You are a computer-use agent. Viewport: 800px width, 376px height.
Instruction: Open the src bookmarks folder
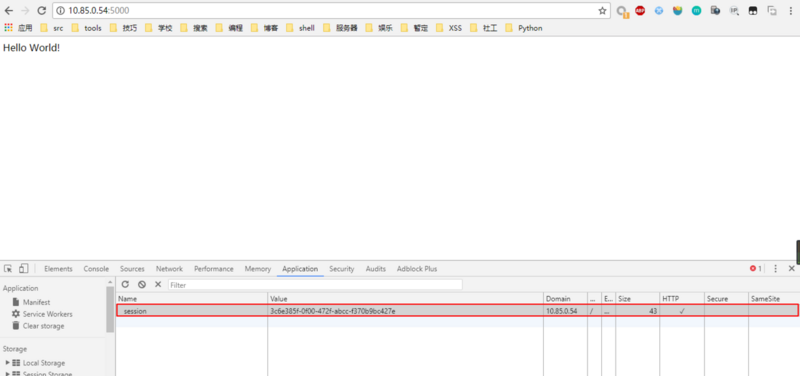[52, 28]
